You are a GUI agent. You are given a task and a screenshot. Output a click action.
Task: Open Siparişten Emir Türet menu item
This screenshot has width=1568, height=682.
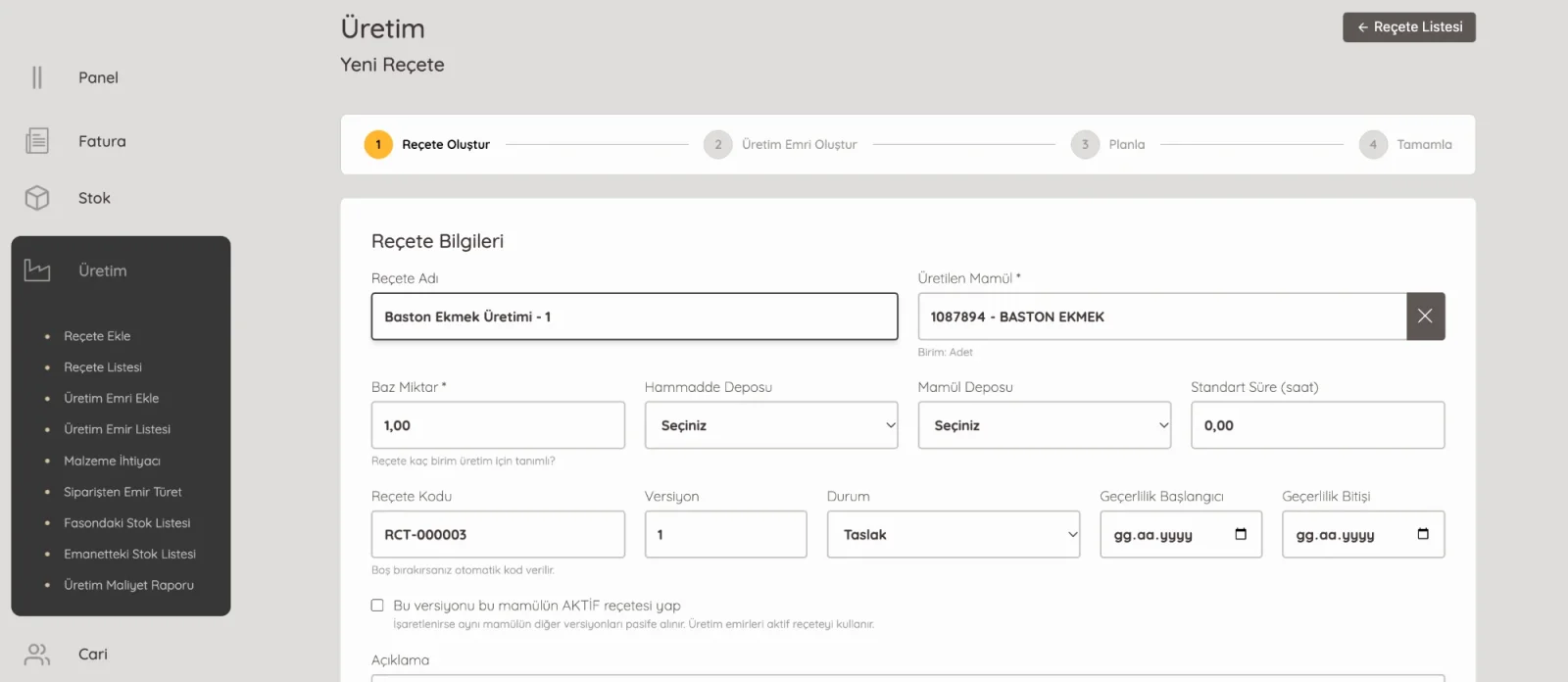coord(122,492)
